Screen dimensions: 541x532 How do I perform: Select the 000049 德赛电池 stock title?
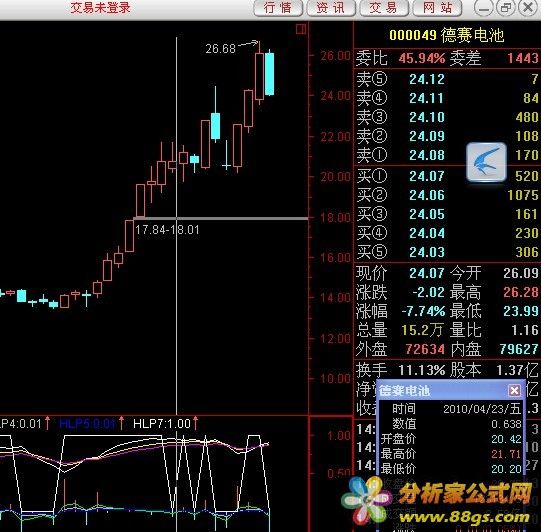[x=447, y=35]
